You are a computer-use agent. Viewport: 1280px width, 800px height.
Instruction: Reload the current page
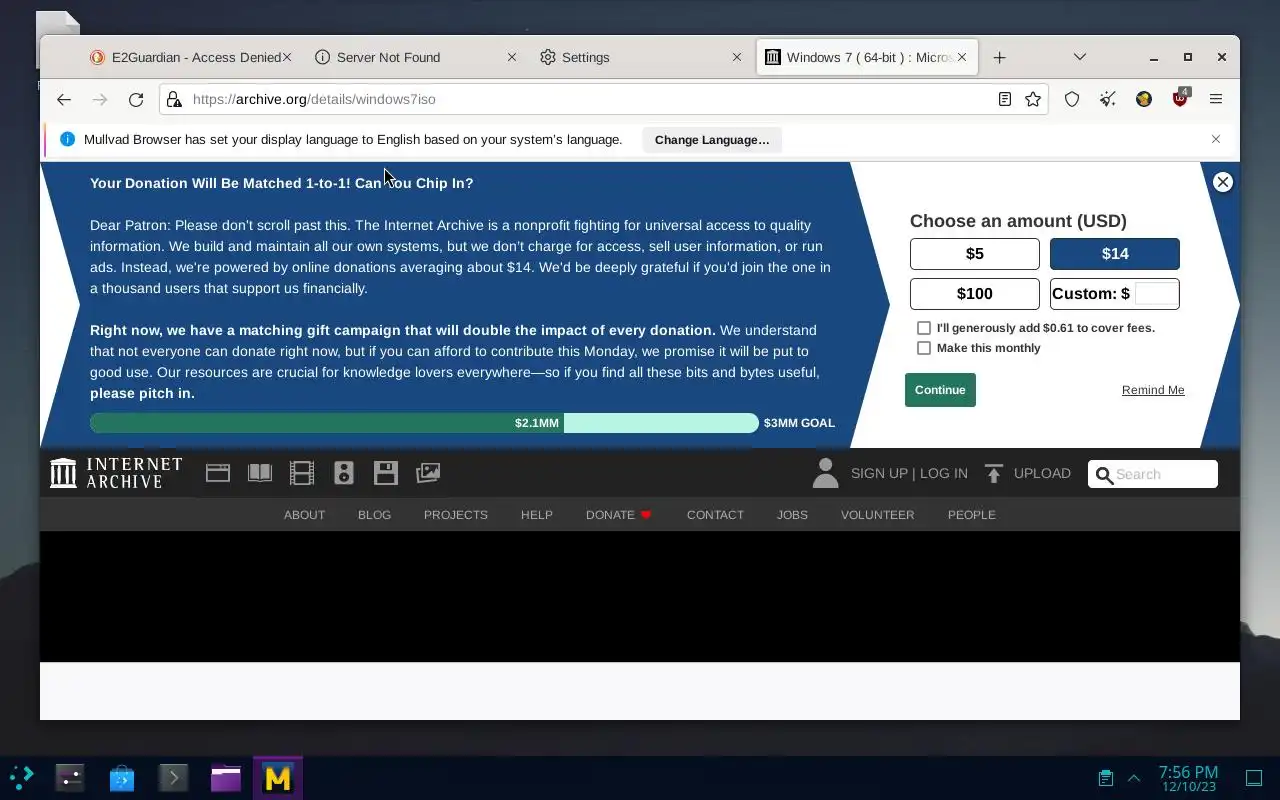coord(136,99)
